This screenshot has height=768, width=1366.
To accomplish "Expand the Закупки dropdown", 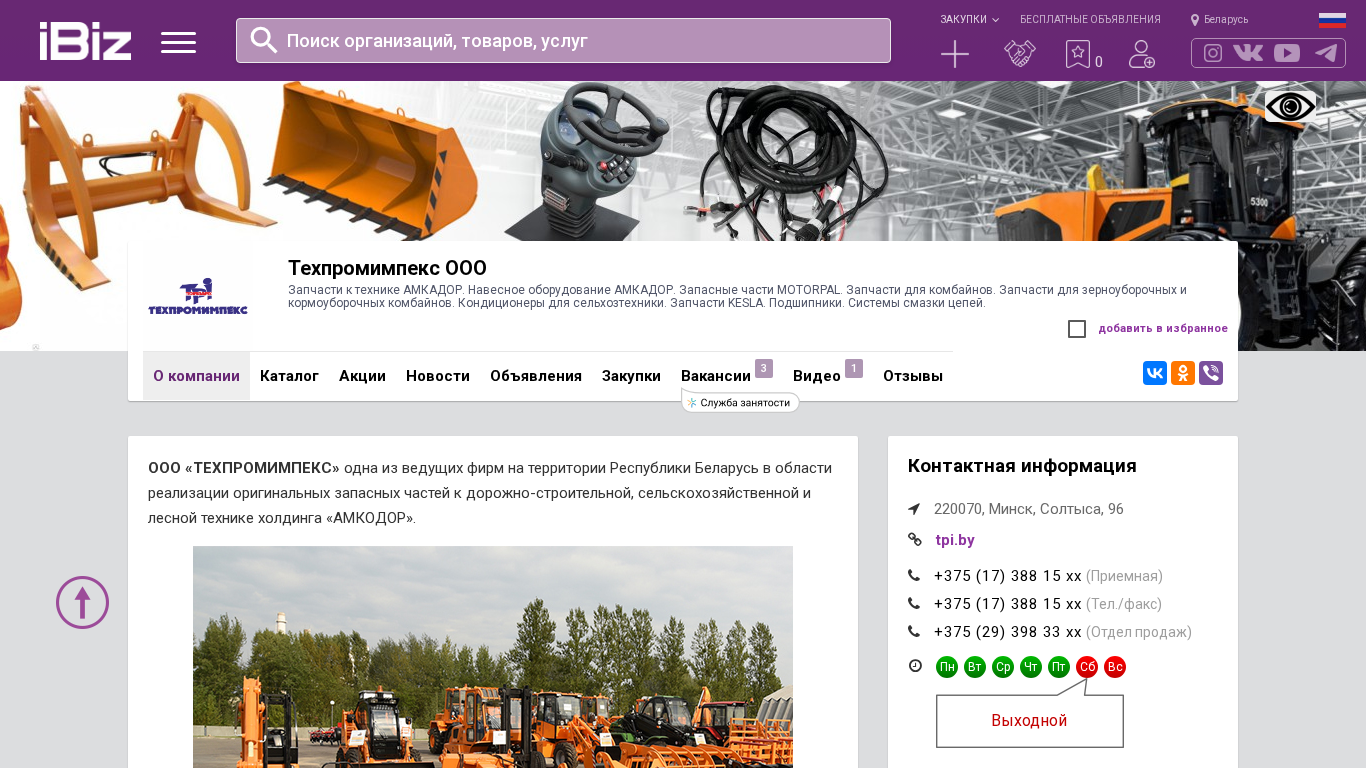I will [x=969, y=20].
